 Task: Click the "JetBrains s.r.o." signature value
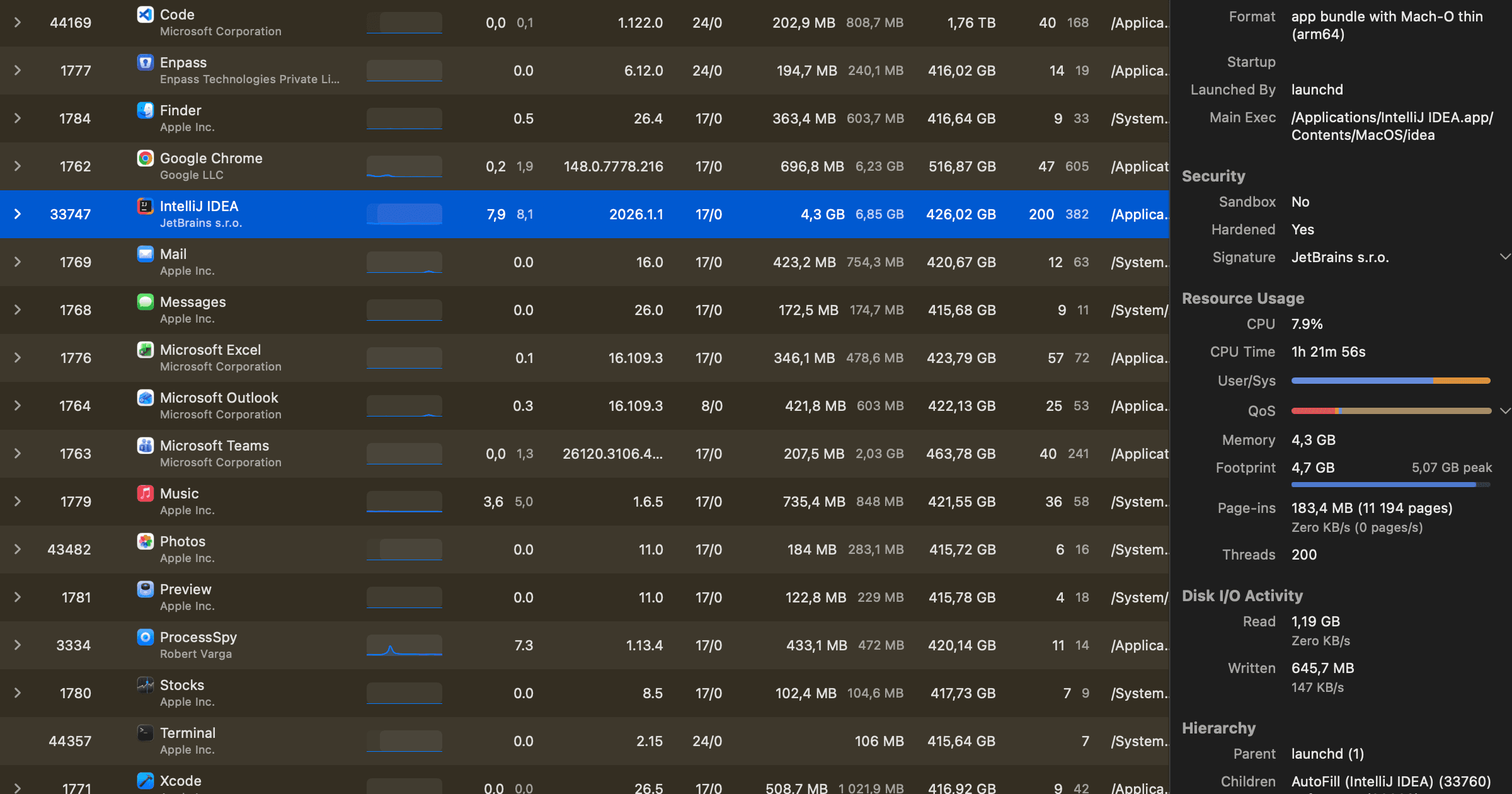tap(1340, 257)
